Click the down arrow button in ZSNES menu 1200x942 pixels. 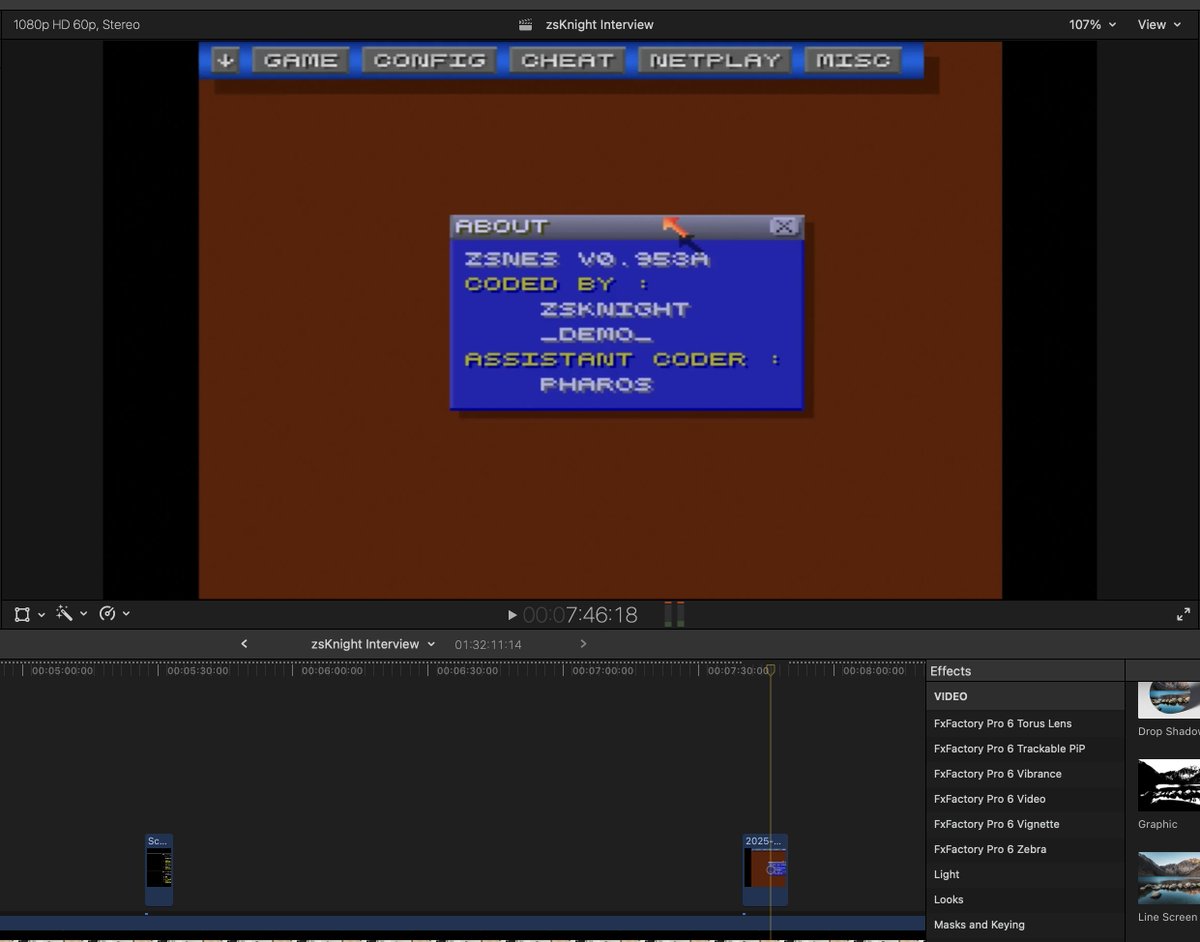(226, 60)
